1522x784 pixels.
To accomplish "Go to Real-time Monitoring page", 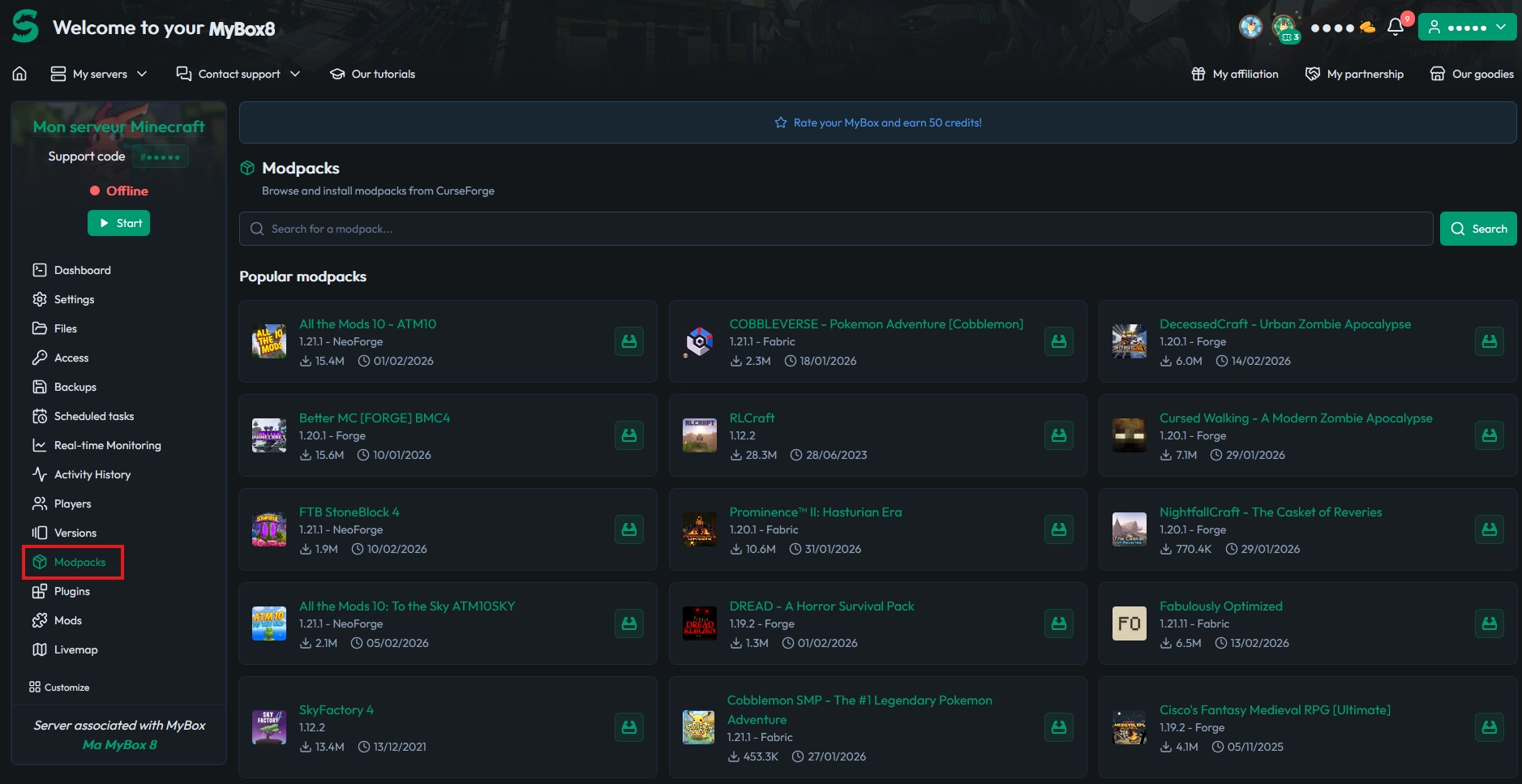I will [107, 445].
